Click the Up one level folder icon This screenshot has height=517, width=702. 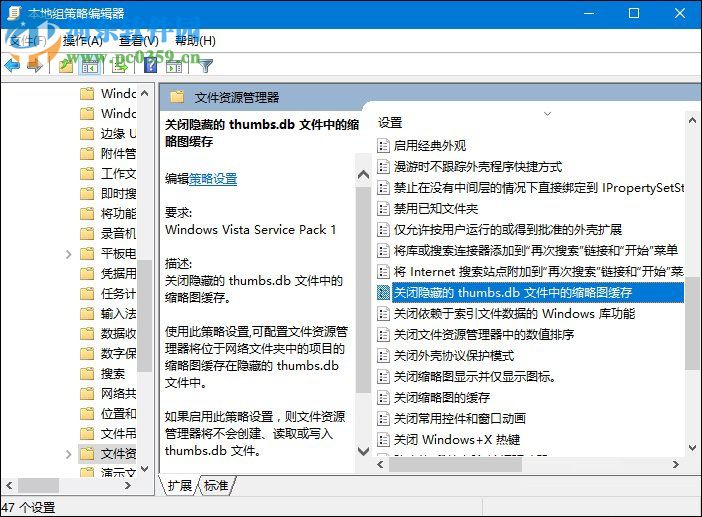(66, 66)
